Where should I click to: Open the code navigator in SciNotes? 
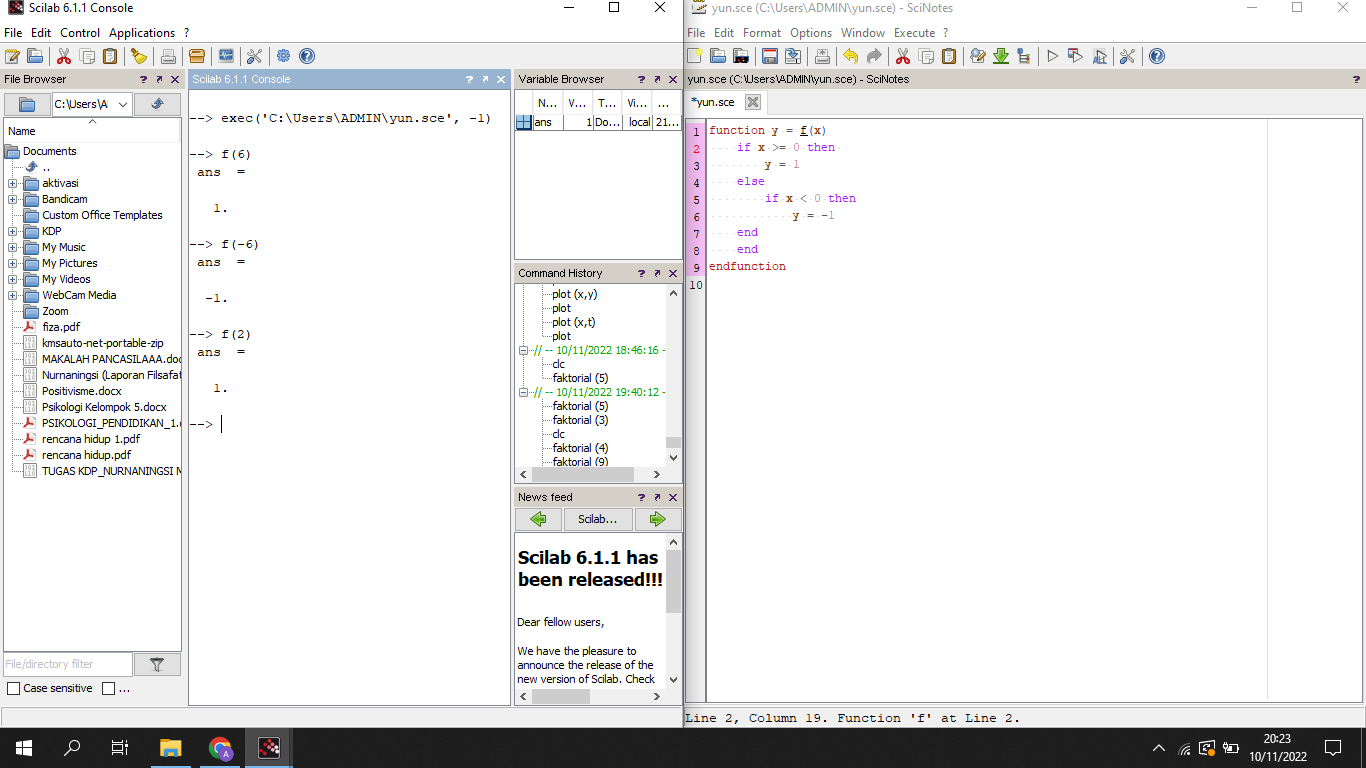(1023, 56)
